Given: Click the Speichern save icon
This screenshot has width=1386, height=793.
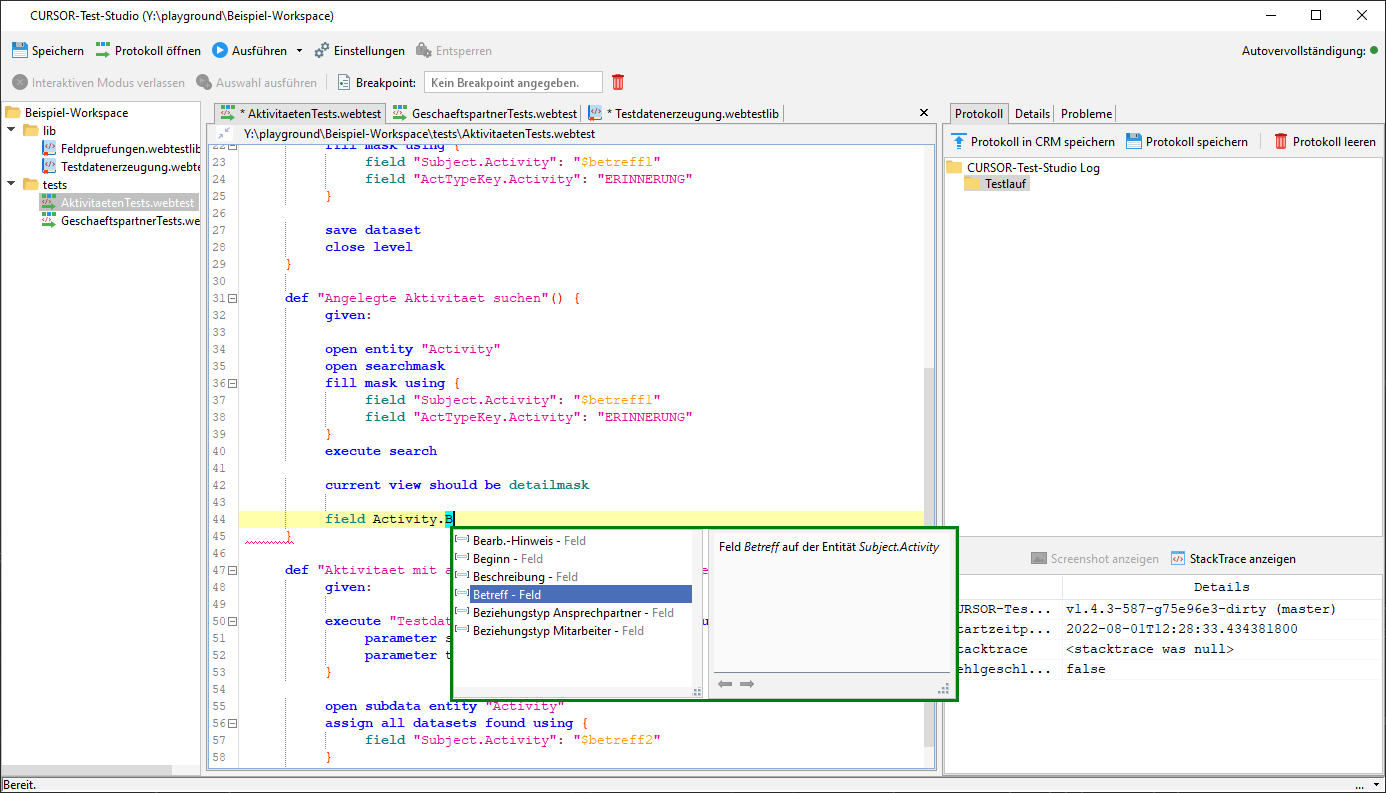Looking at the screenshot, I should [19, 51].
